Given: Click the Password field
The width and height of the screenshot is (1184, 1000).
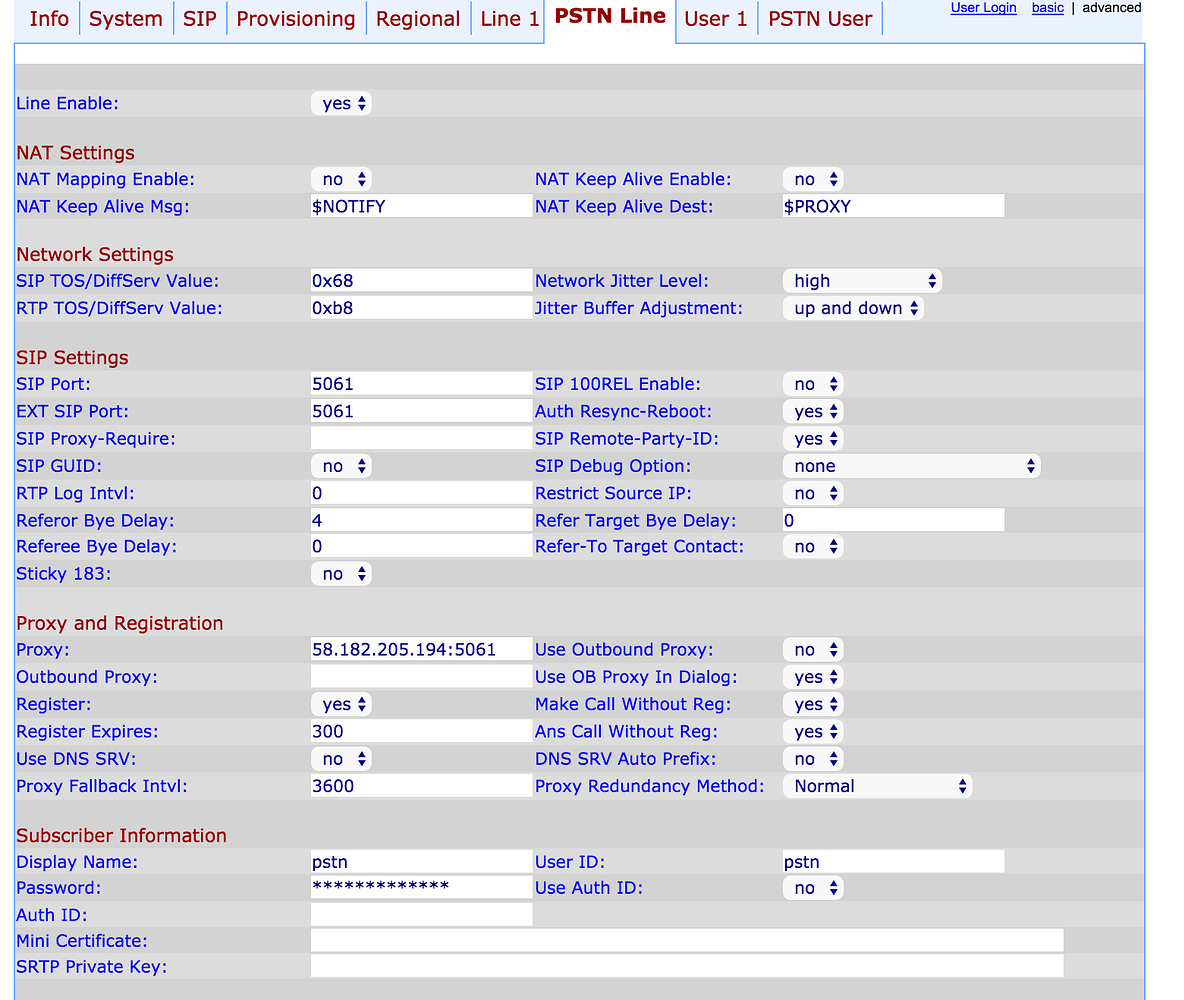Looking at the screenshot, I should [x=420, y=887].
